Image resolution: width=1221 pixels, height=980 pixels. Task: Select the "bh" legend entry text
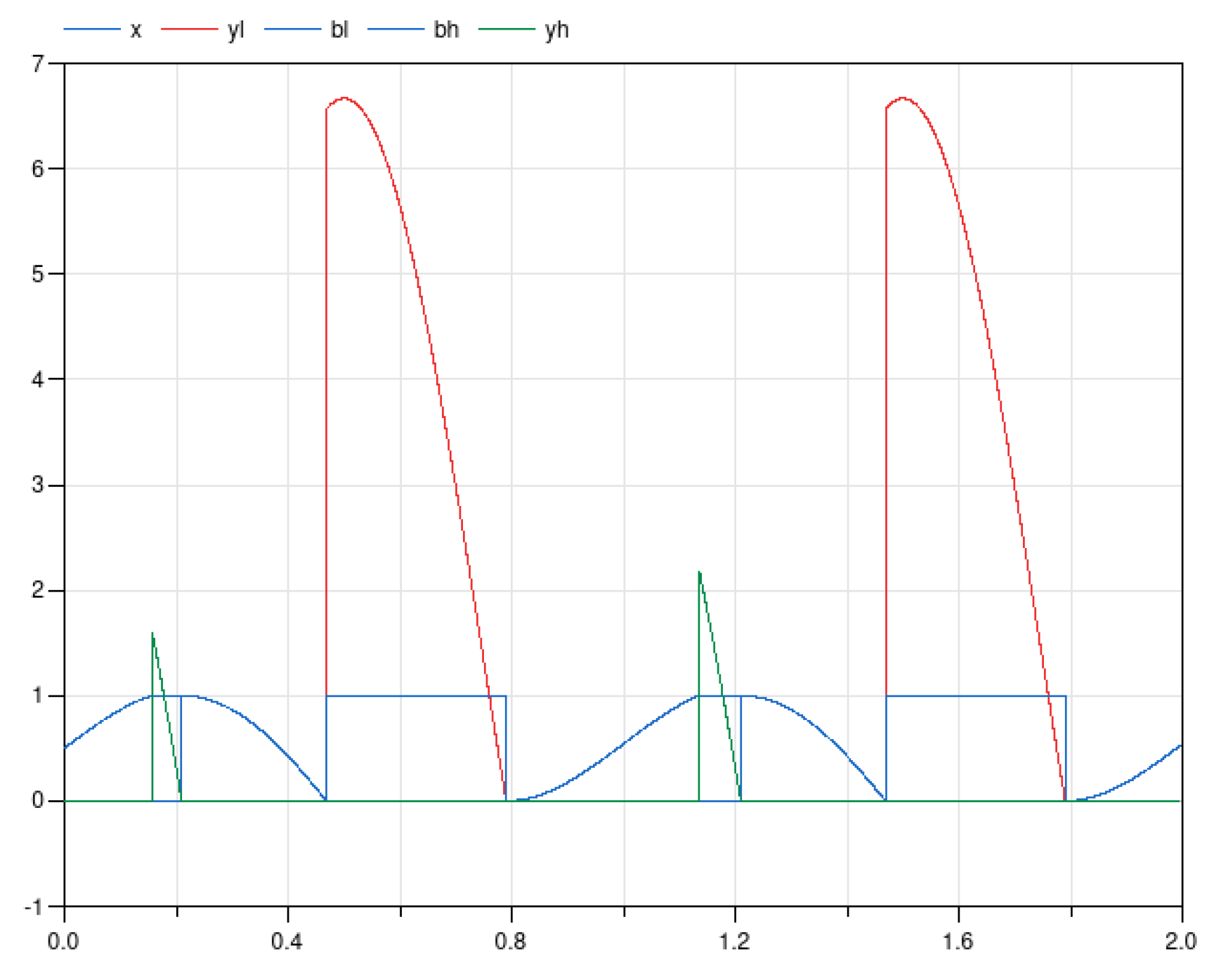click(x=446, y=30)
